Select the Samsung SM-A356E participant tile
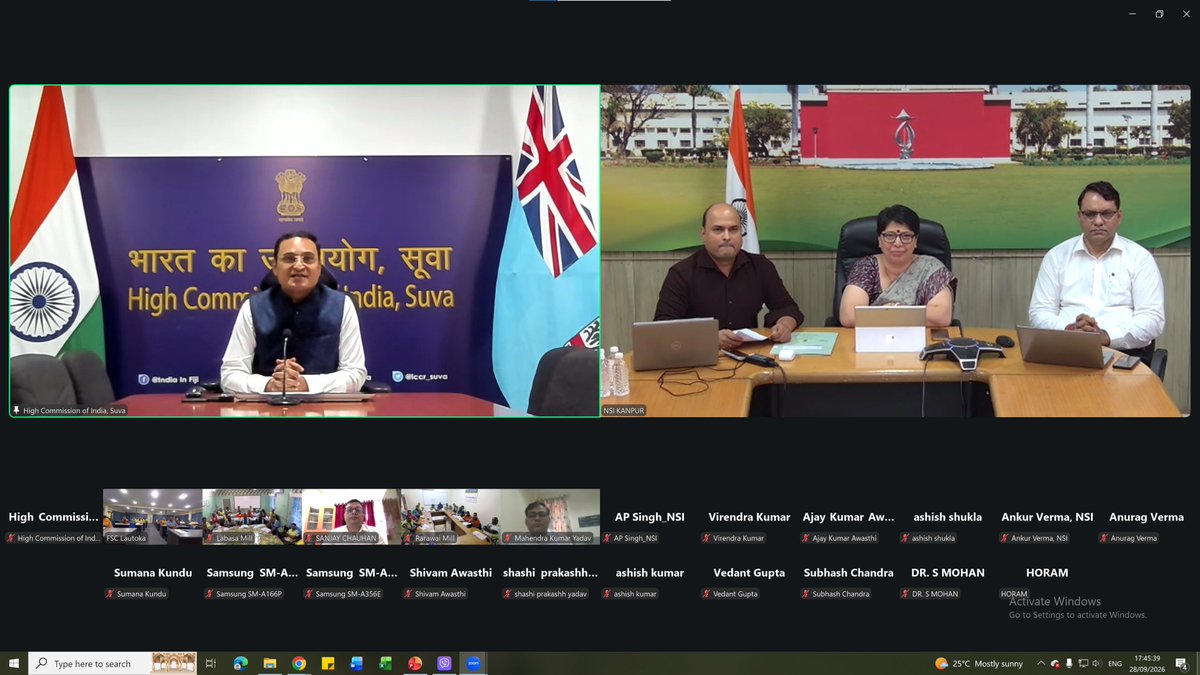 pos(351,573)
